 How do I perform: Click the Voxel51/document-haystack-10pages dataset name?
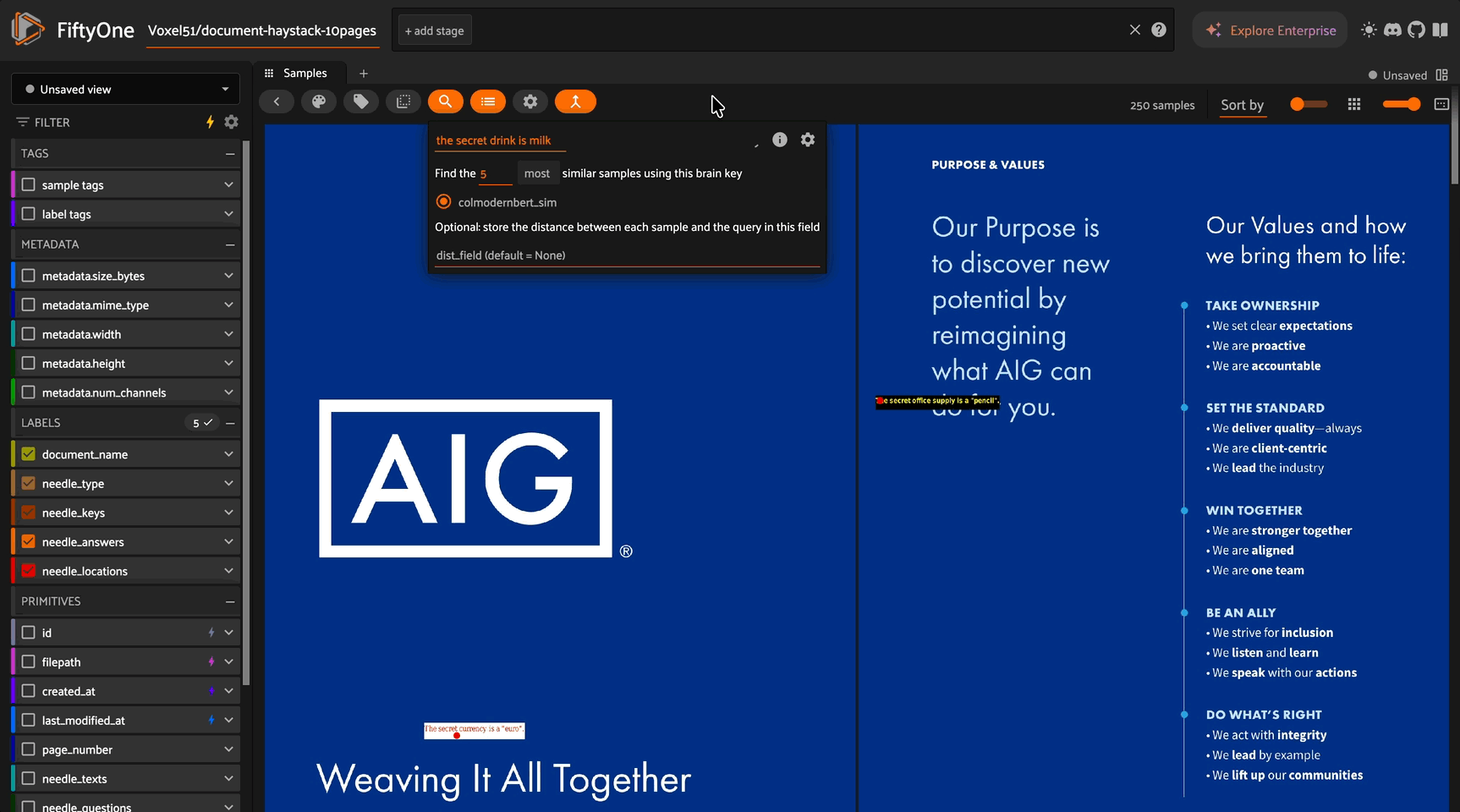[x=262, y=30]
